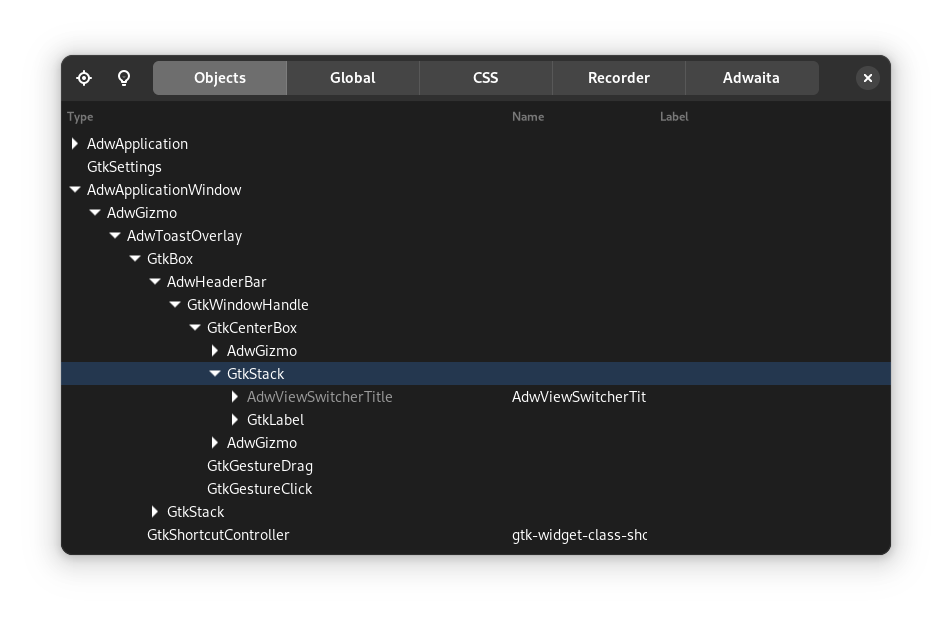Open the lightbulb theme menu
952x622 pixels.
[x=124, y=77]
